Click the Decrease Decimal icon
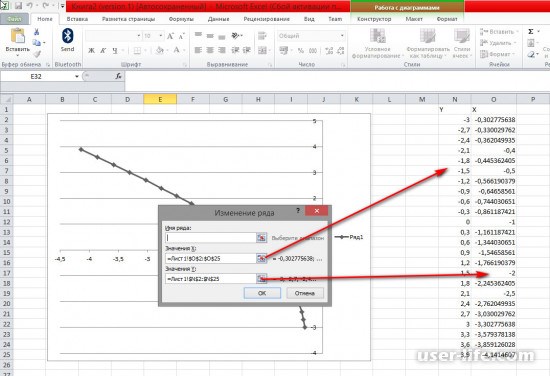Screen dimensions: 550x376 341,51
